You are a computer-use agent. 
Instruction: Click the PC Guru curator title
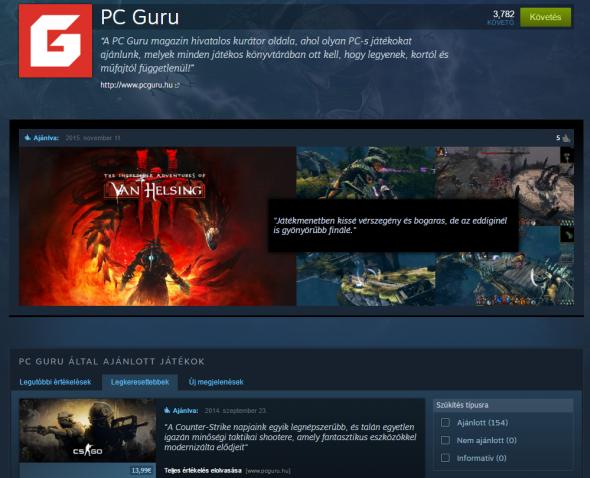click(140, 17)
